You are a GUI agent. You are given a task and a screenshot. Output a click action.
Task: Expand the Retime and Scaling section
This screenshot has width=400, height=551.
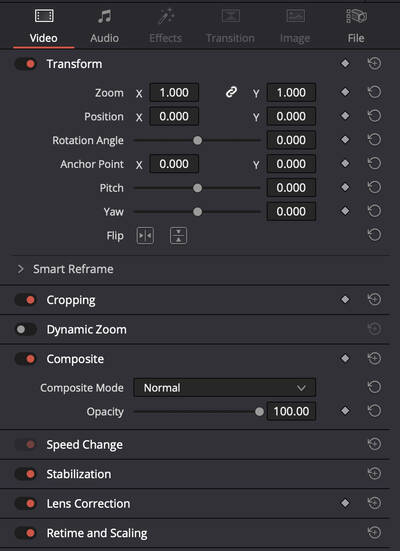click(97, 533)
